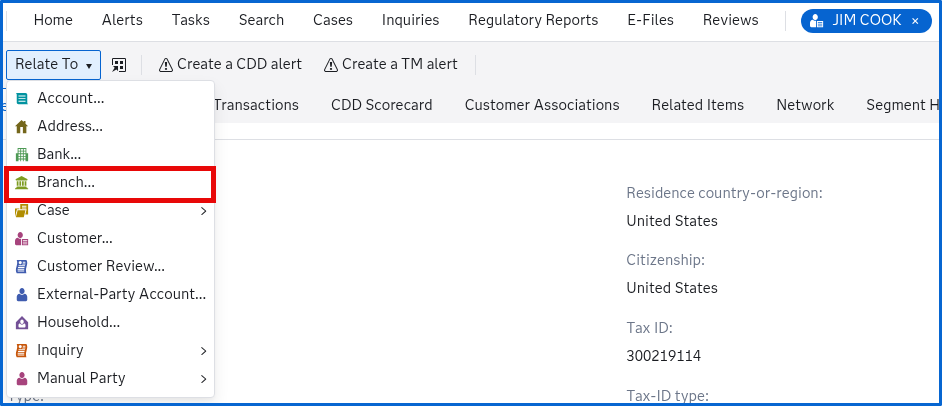Image resolution: width=942 pixels, height=406 pixels.
Task: Click the Inquiry icon in menu
Action: click(x=22, y=350)
